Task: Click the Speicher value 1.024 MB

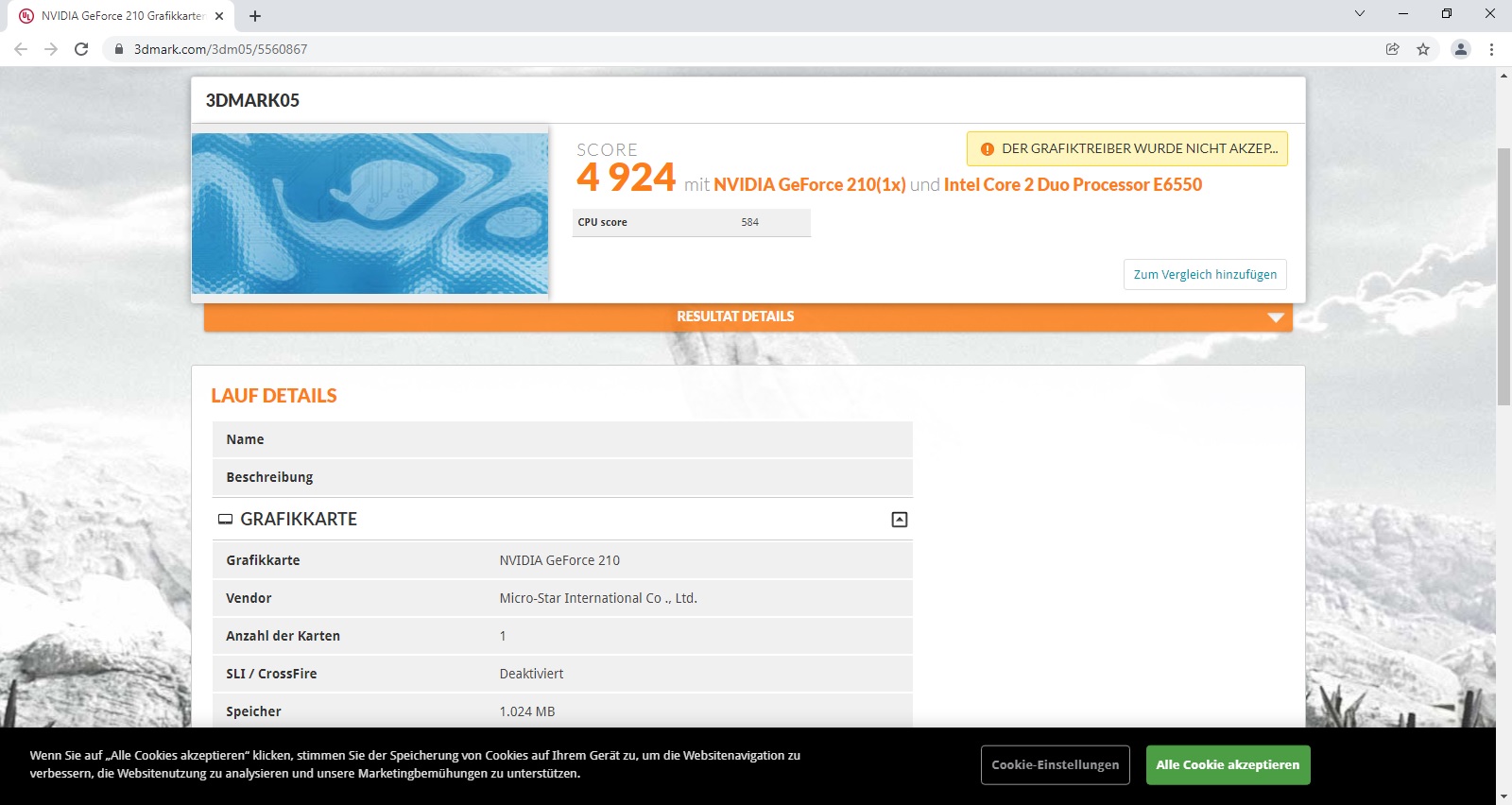Action: pos(527,711)
